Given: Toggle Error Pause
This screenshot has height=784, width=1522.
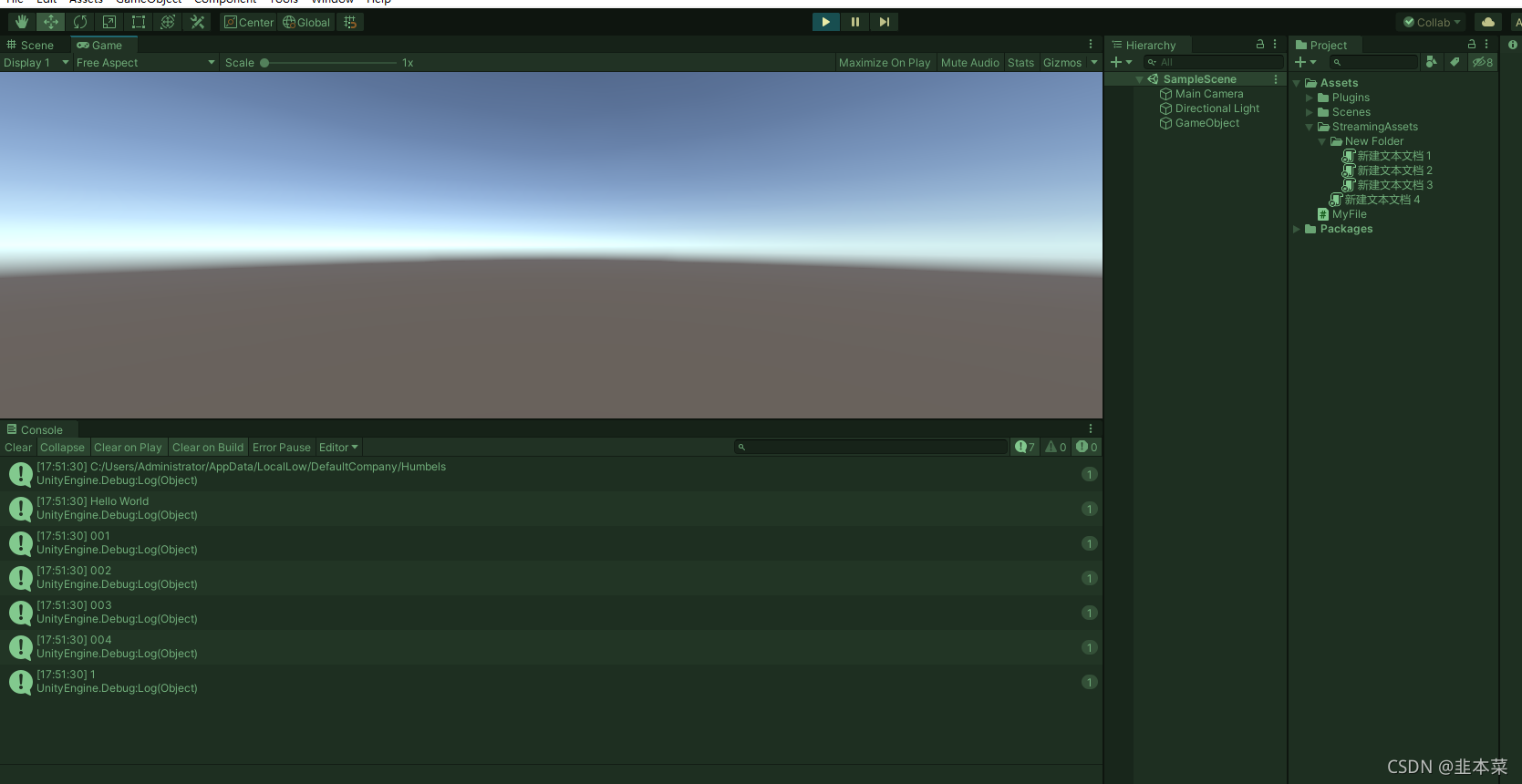Looking at the screenshot, I should coord(282,448).
